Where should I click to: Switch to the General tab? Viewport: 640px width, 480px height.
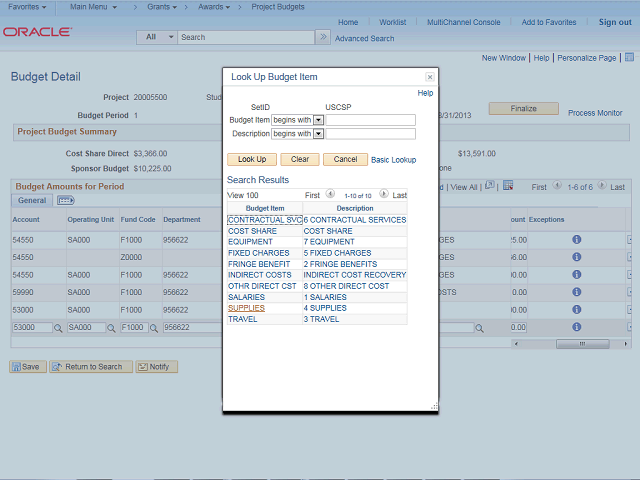32,201
